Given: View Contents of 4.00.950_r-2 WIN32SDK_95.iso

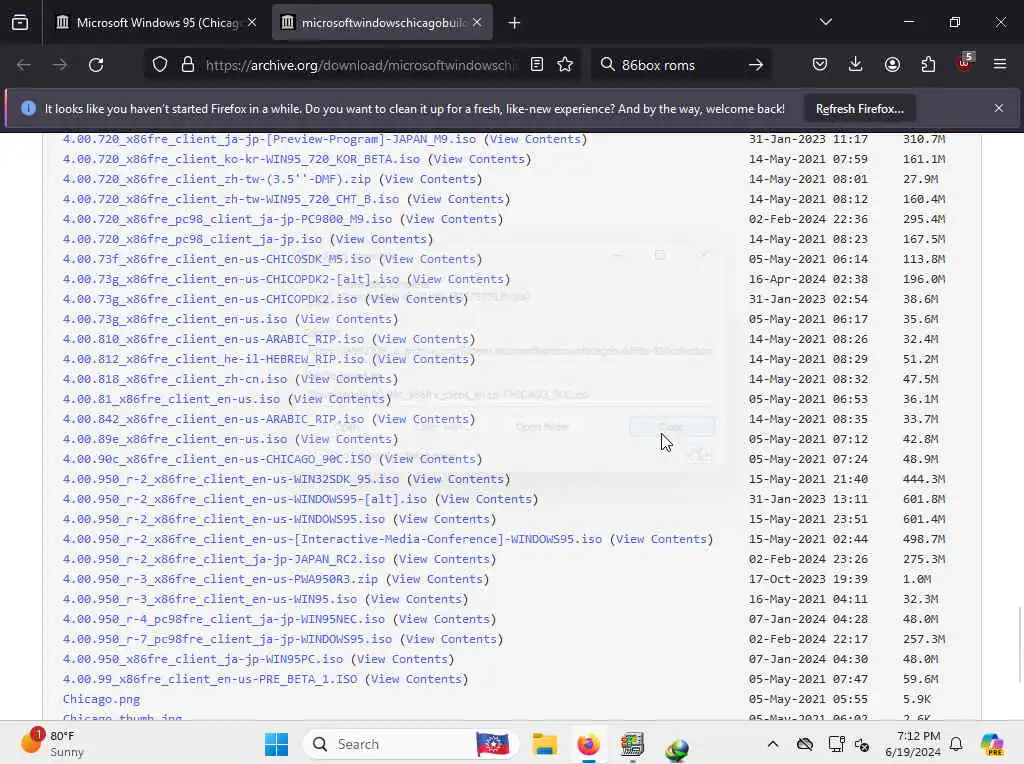Looking at the screenshot, I should coord(458,479).
